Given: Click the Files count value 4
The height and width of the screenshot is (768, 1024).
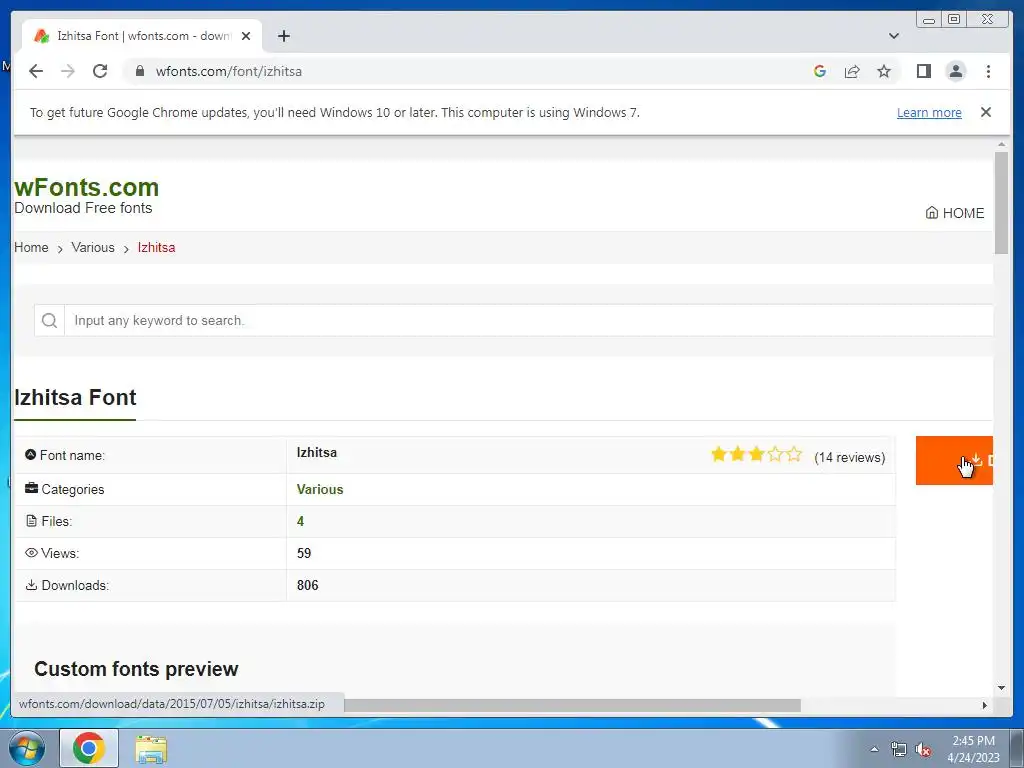Looking at the screenshot, I should [300, 521].
